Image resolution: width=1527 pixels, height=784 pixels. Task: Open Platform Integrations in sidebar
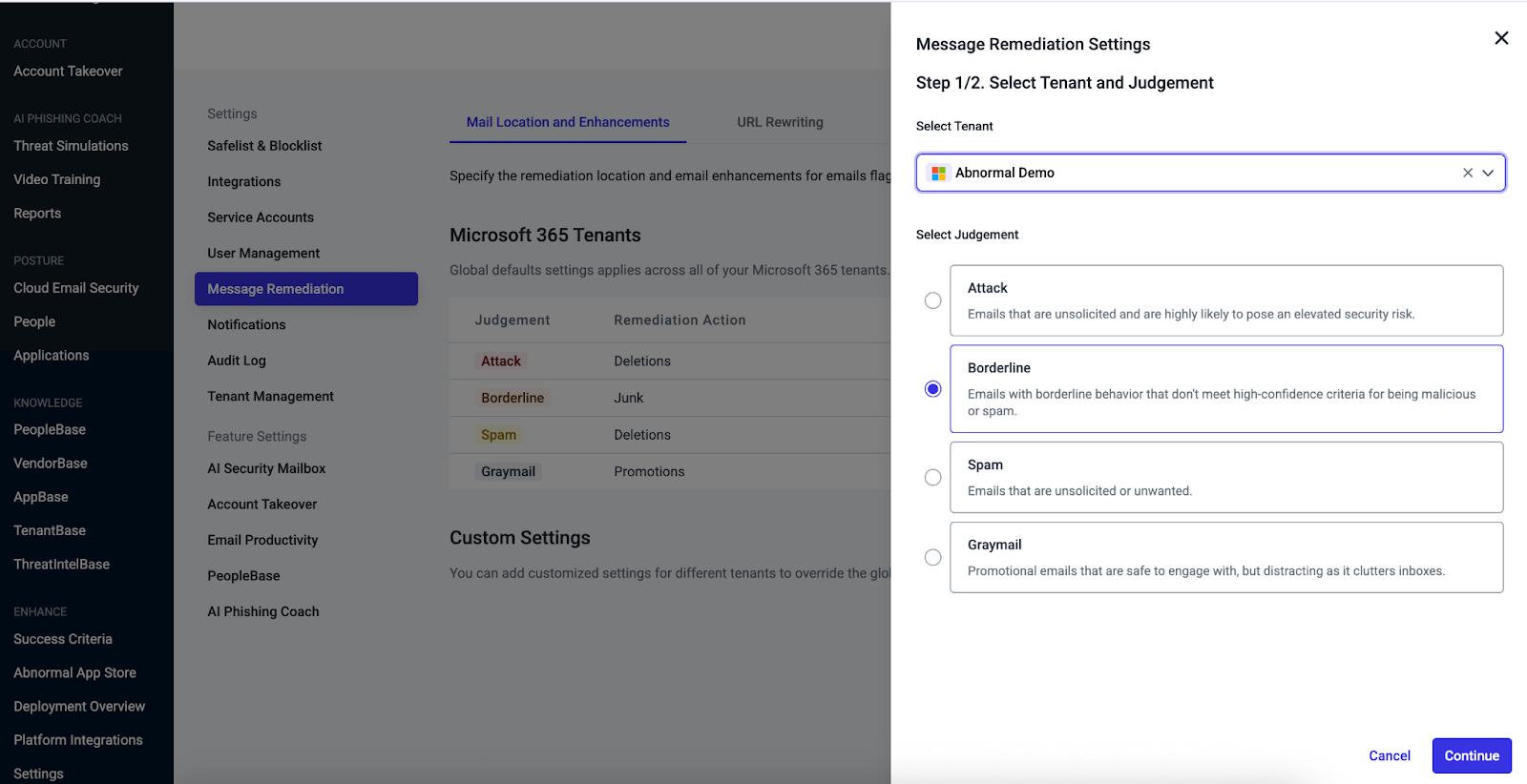pos(78,740)
